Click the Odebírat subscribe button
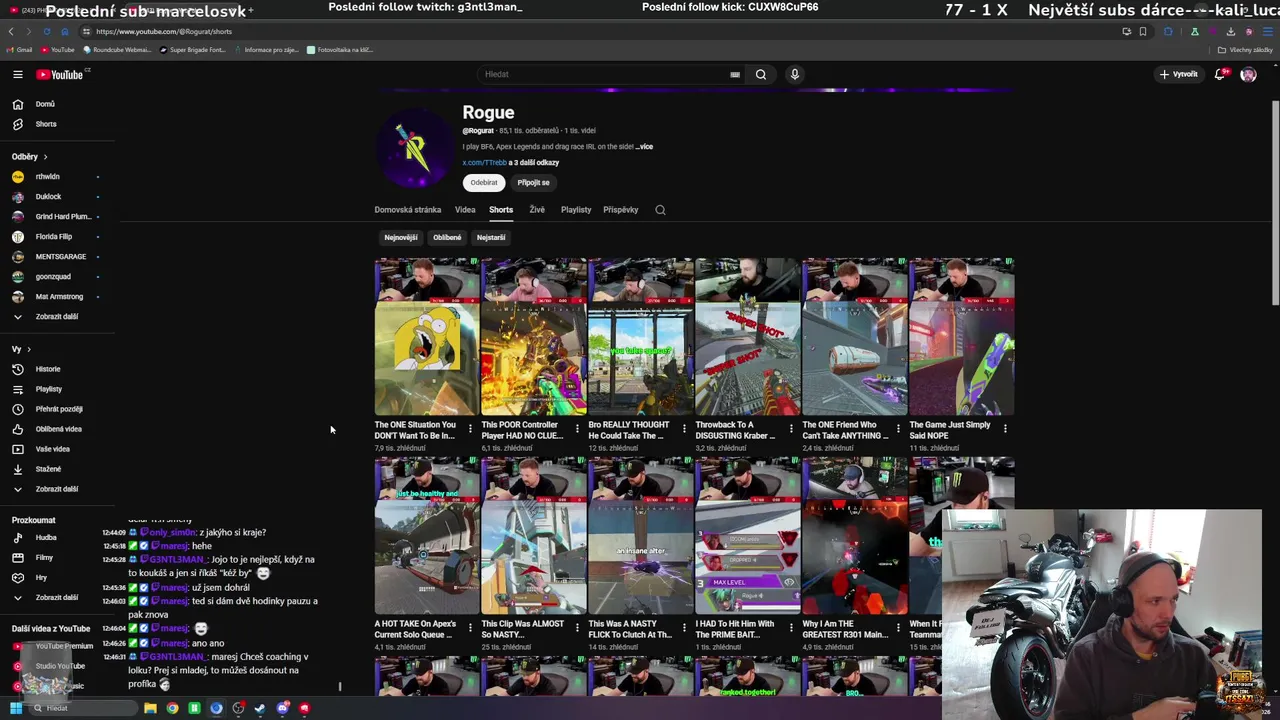 pyautogui.click(x=484, y=183)
